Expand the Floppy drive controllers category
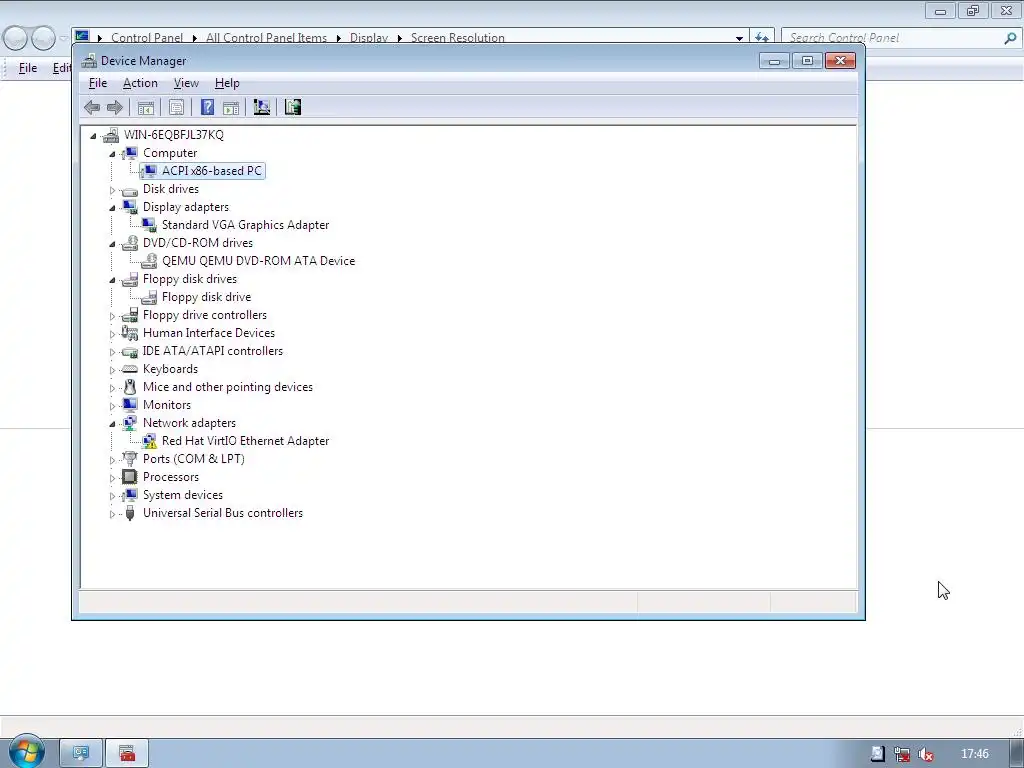 [112, 316]
